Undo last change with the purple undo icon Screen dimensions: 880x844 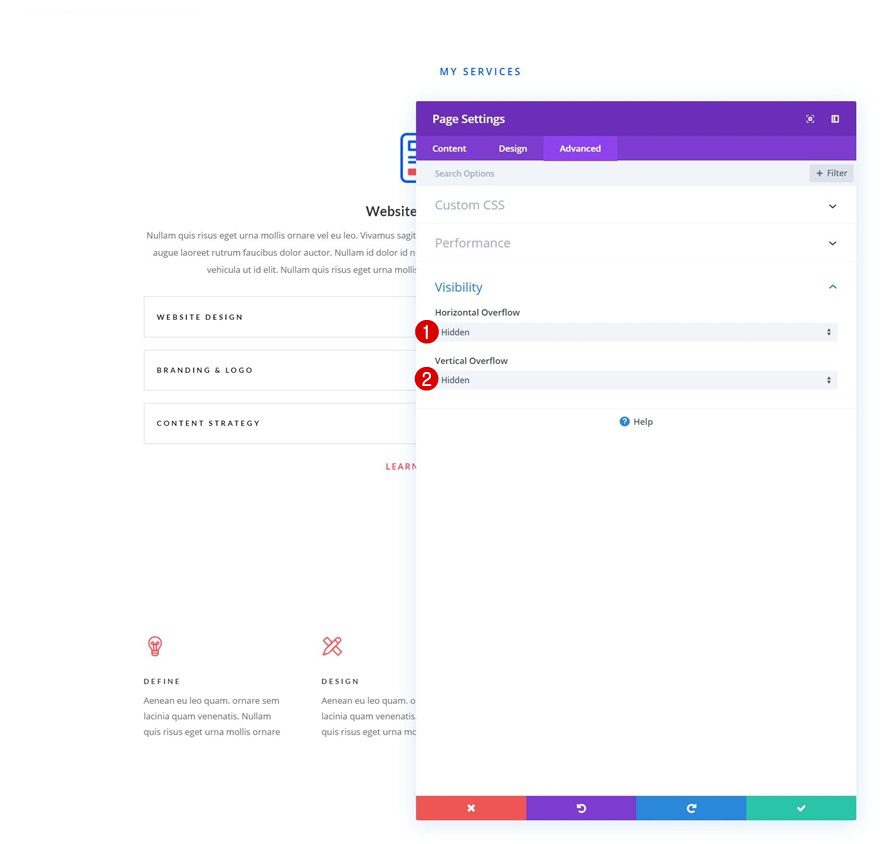581,807
